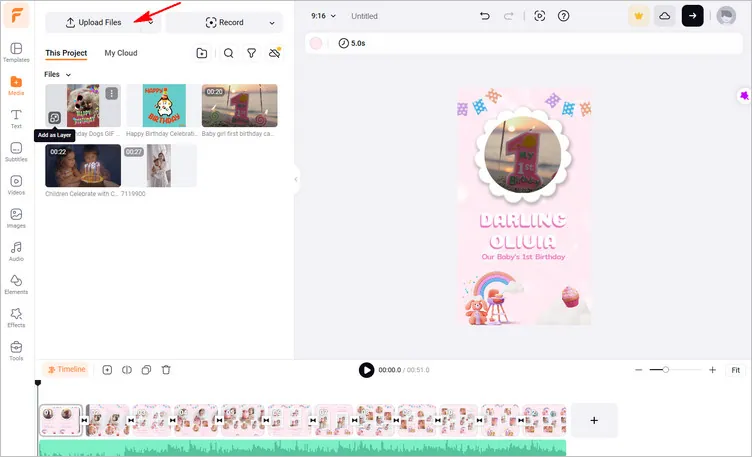Switch to My Cloud tab
This screenshot has height=457, width=752.
click(121, 53)
